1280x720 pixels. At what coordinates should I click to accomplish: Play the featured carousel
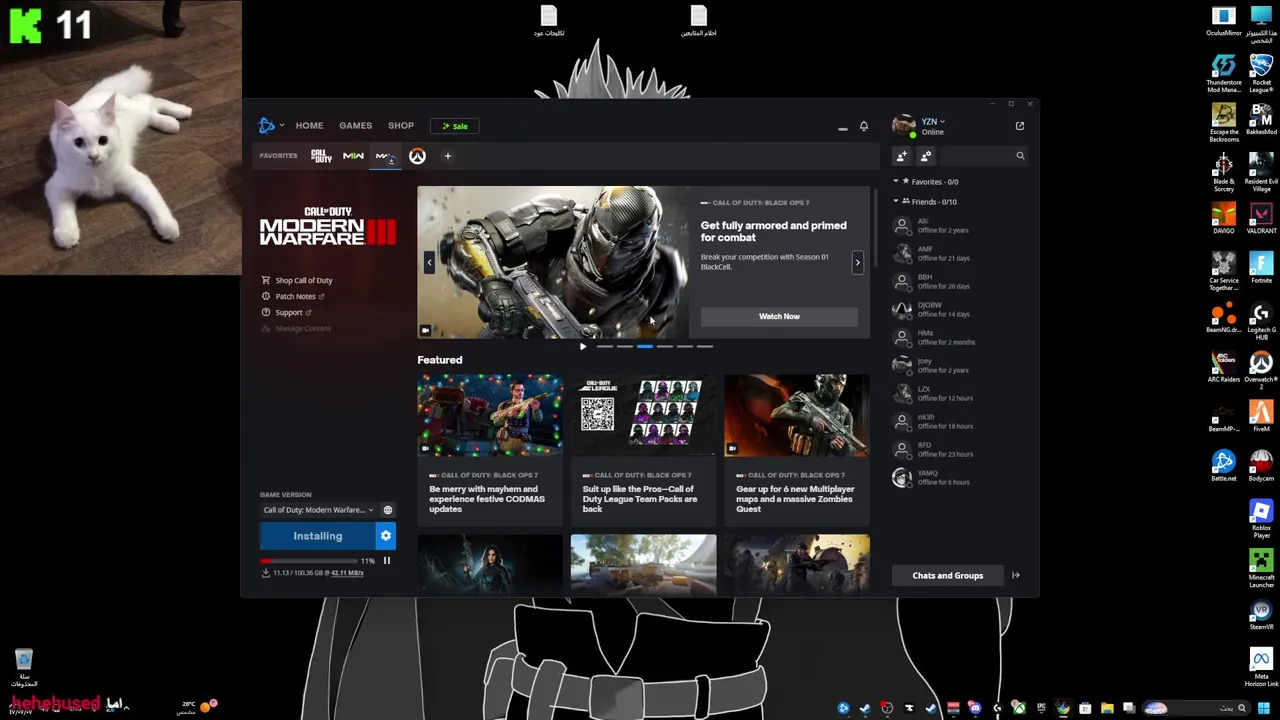(x=583, y=347)
